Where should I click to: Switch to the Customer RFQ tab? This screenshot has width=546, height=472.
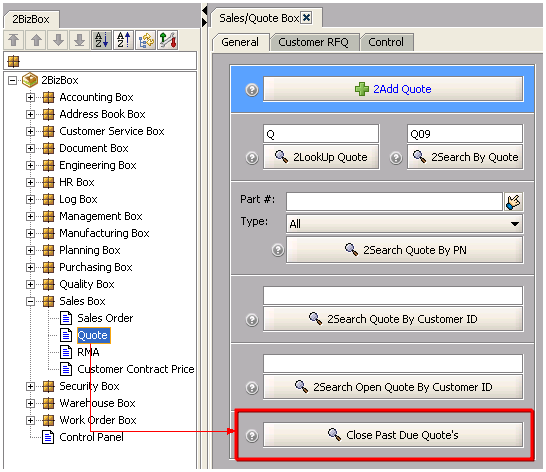click(x=313, y=42)
